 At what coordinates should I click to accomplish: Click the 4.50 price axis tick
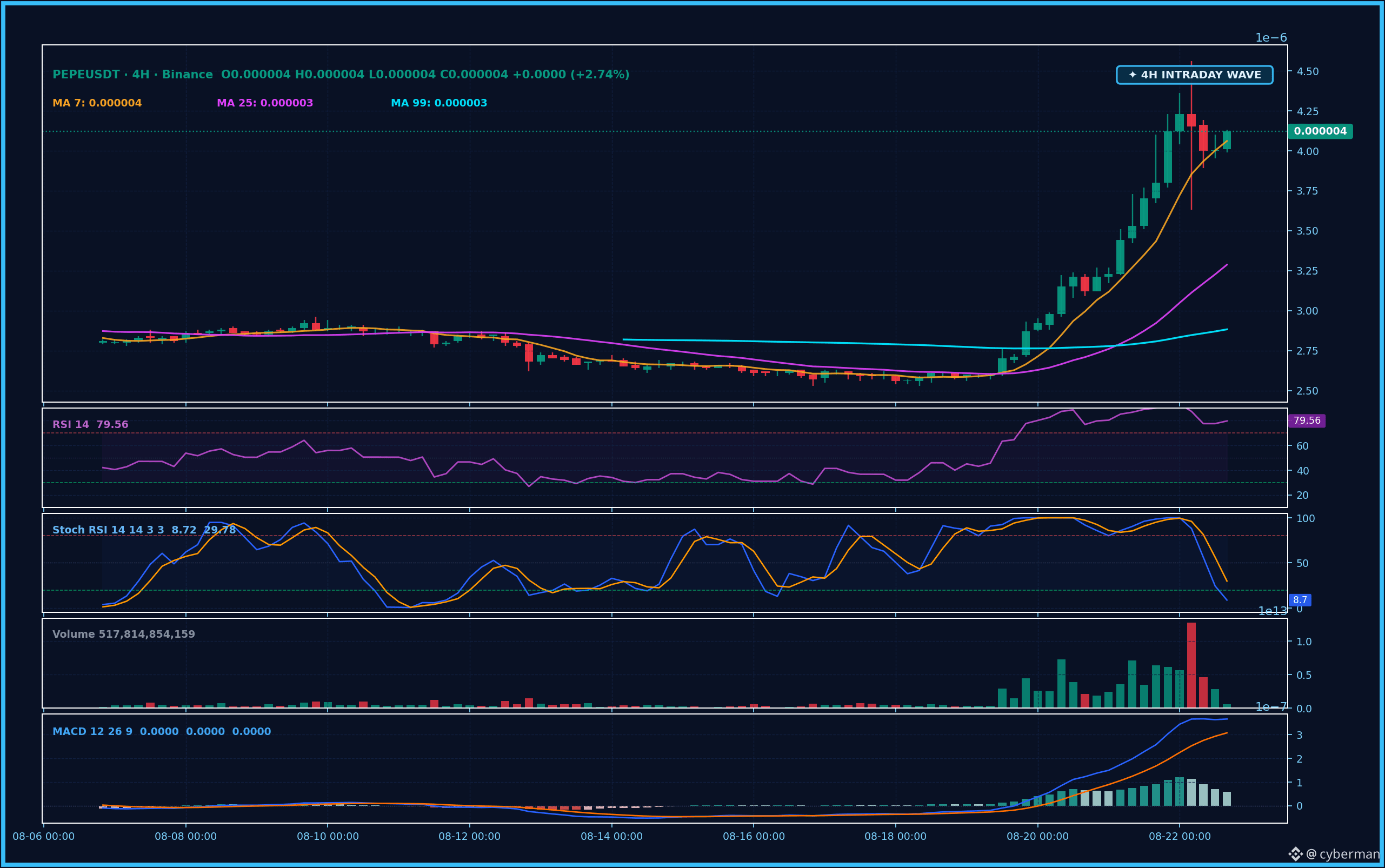(1308, 72)
